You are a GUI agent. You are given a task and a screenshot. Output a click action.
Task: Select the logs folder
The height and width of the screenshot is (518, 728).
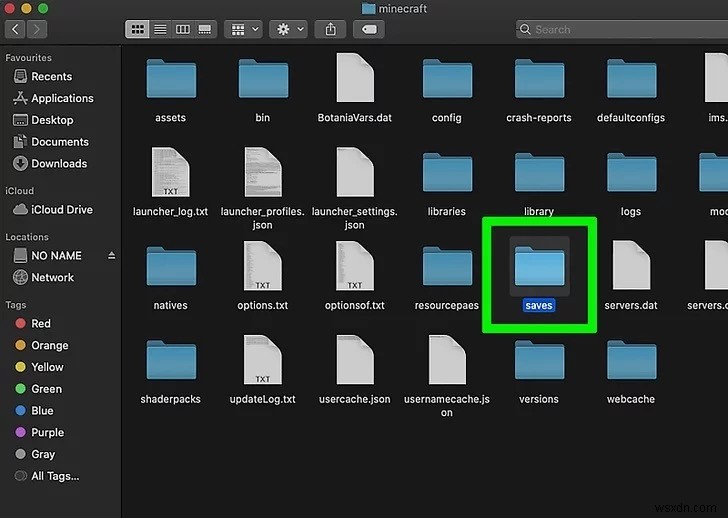tap(631, 173)
